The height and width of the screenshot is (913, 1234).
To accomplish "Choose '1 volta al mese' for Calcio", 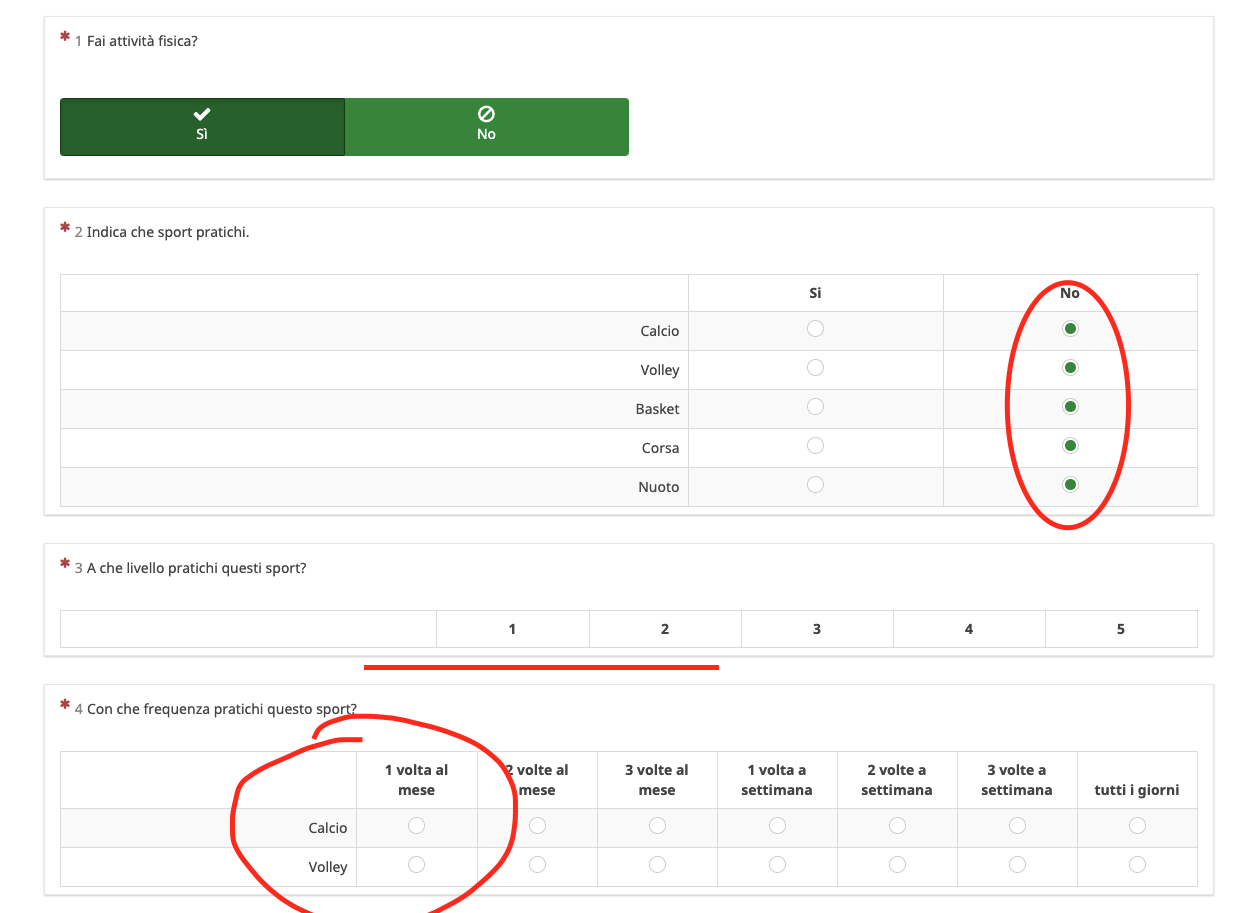I will (x=416, y=826).
